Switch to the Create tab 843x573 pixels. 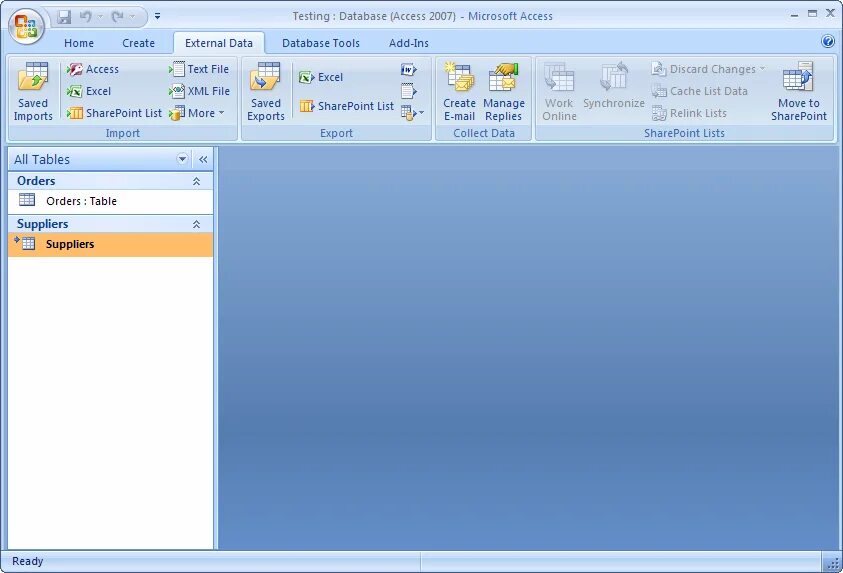pos(138,43)
